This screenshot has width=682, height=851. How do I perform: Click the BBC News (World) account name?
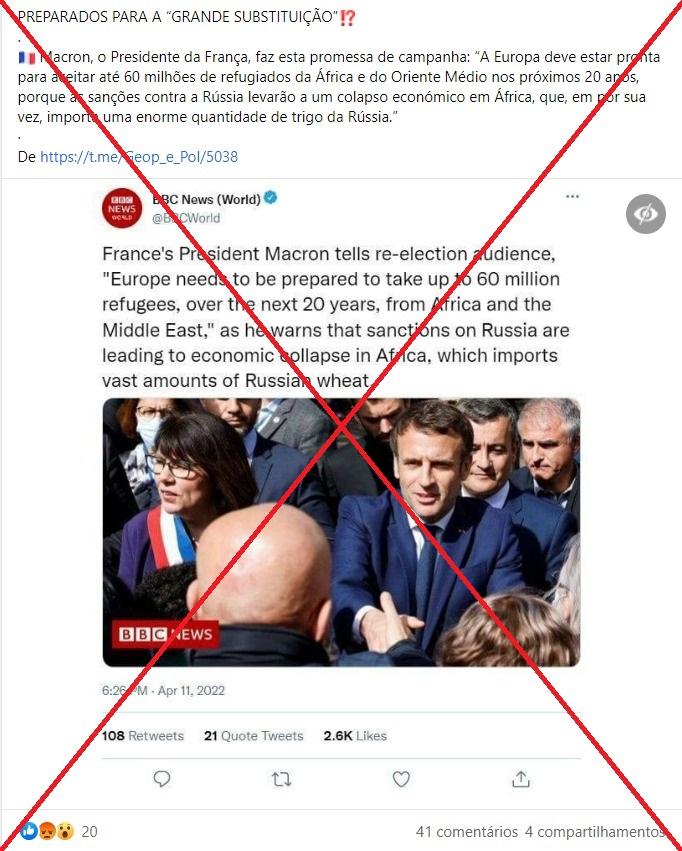click(x=207, y=199)
